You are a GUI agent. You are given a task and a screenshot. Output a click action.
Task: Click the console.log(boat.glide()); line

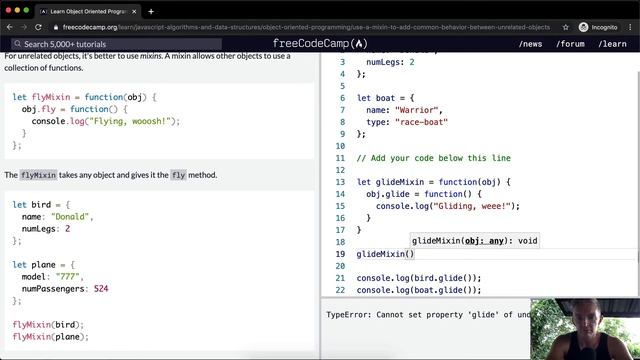[x=419, y=290]
